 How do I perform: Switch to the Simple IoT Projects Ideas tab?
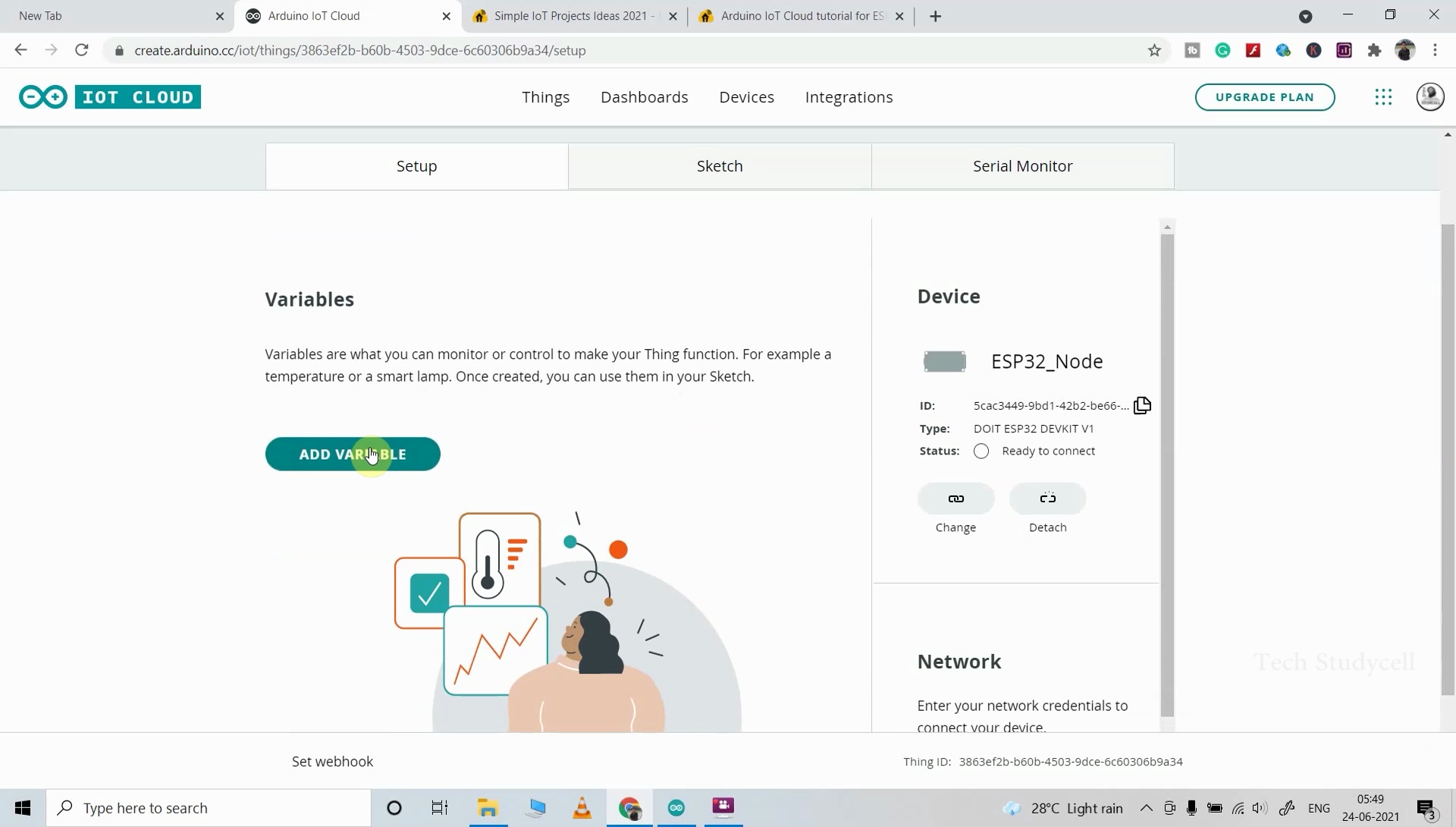(573, 16)
